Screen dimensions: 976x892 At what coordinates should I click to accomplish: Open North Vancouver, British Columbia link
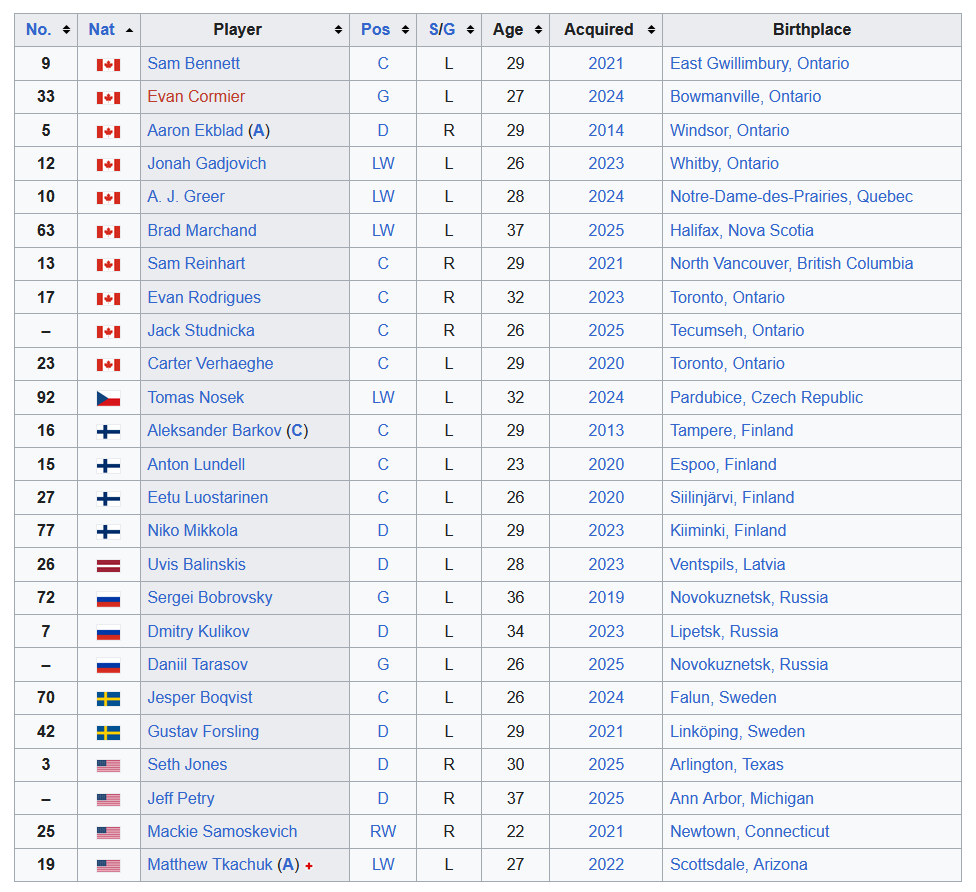tap(791, 263)
